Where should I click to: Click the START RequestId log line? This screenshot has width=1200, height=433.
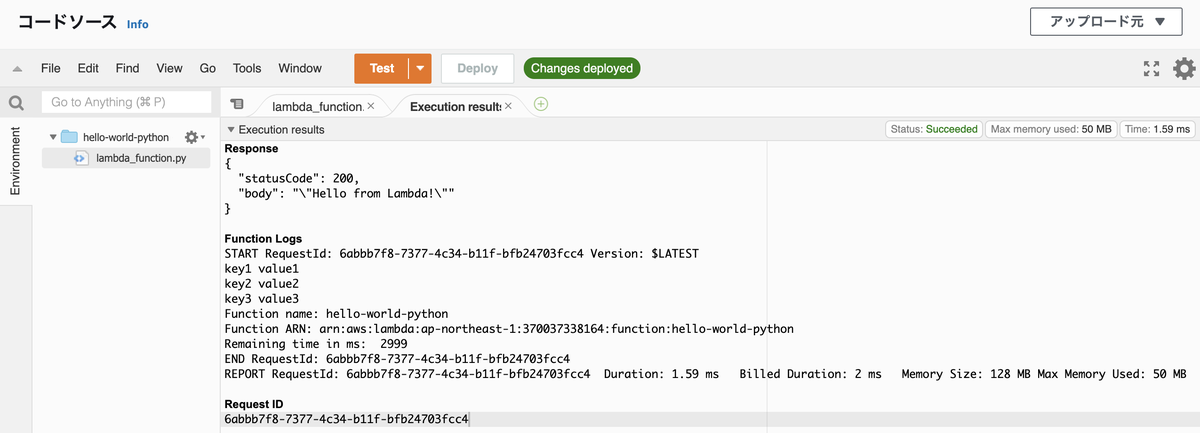(461, 254)
